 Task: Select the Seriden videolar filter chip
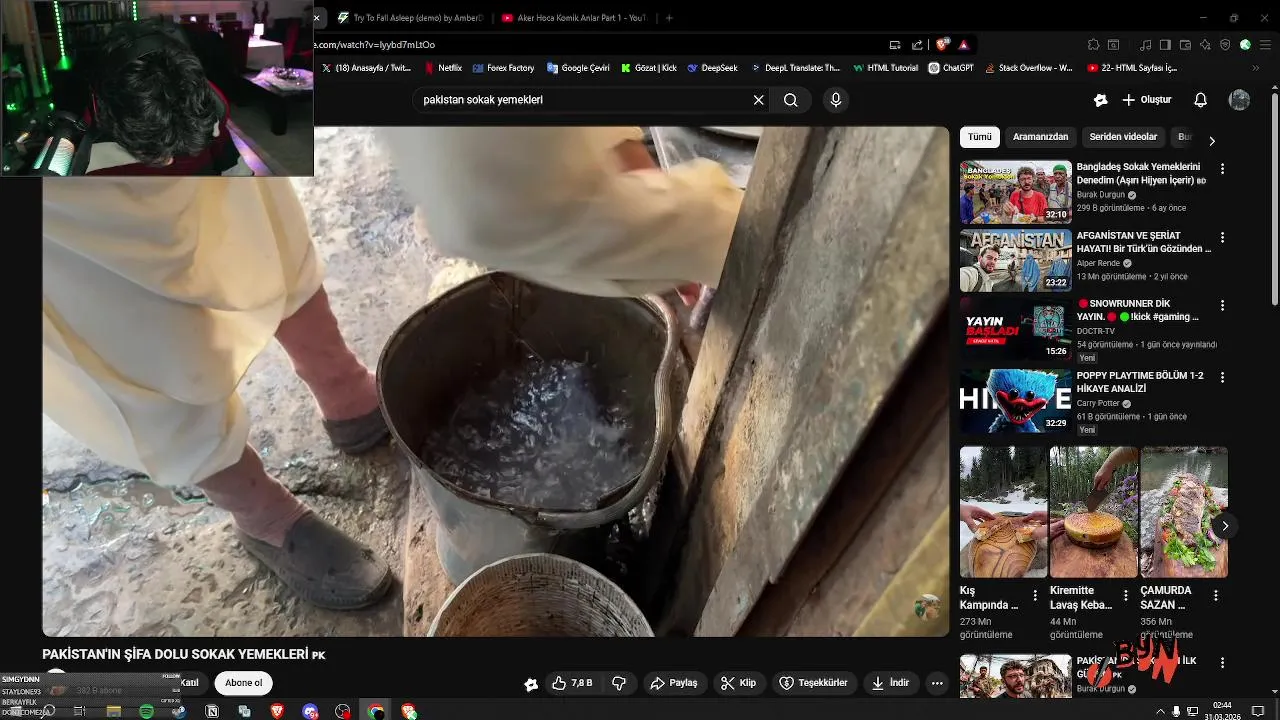pyautogui.click(x=1123, y=137)
